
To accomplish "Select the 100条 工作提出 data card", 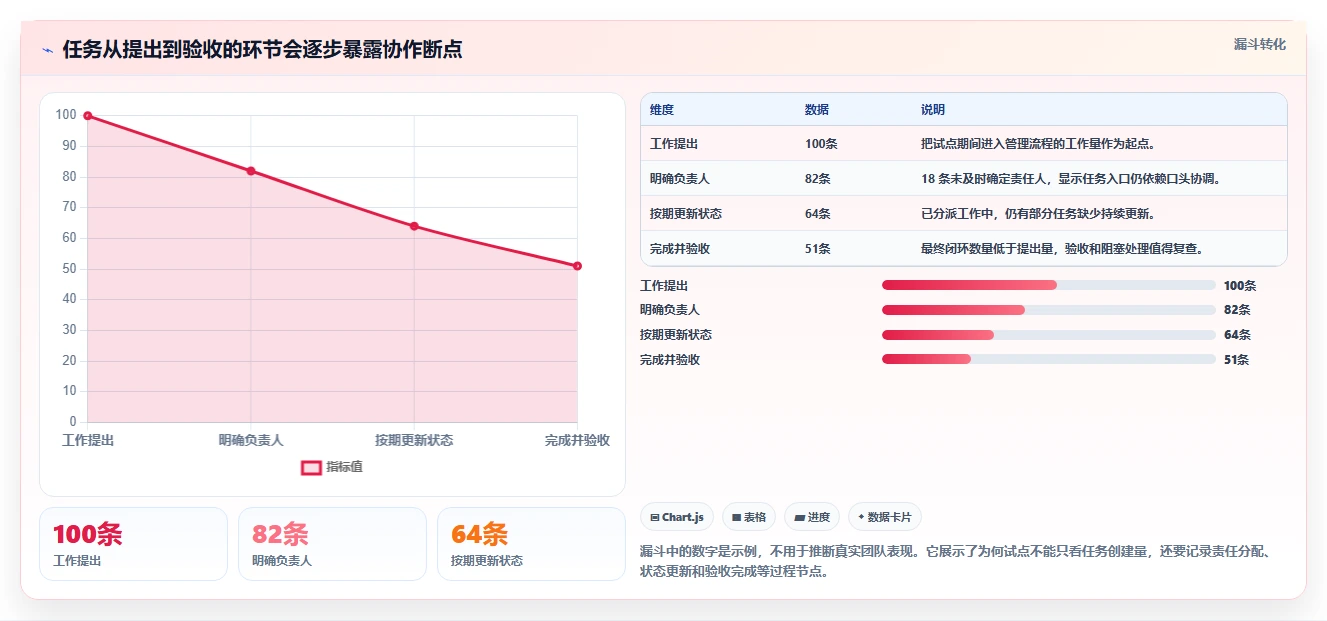I will (x=133, y=544).
